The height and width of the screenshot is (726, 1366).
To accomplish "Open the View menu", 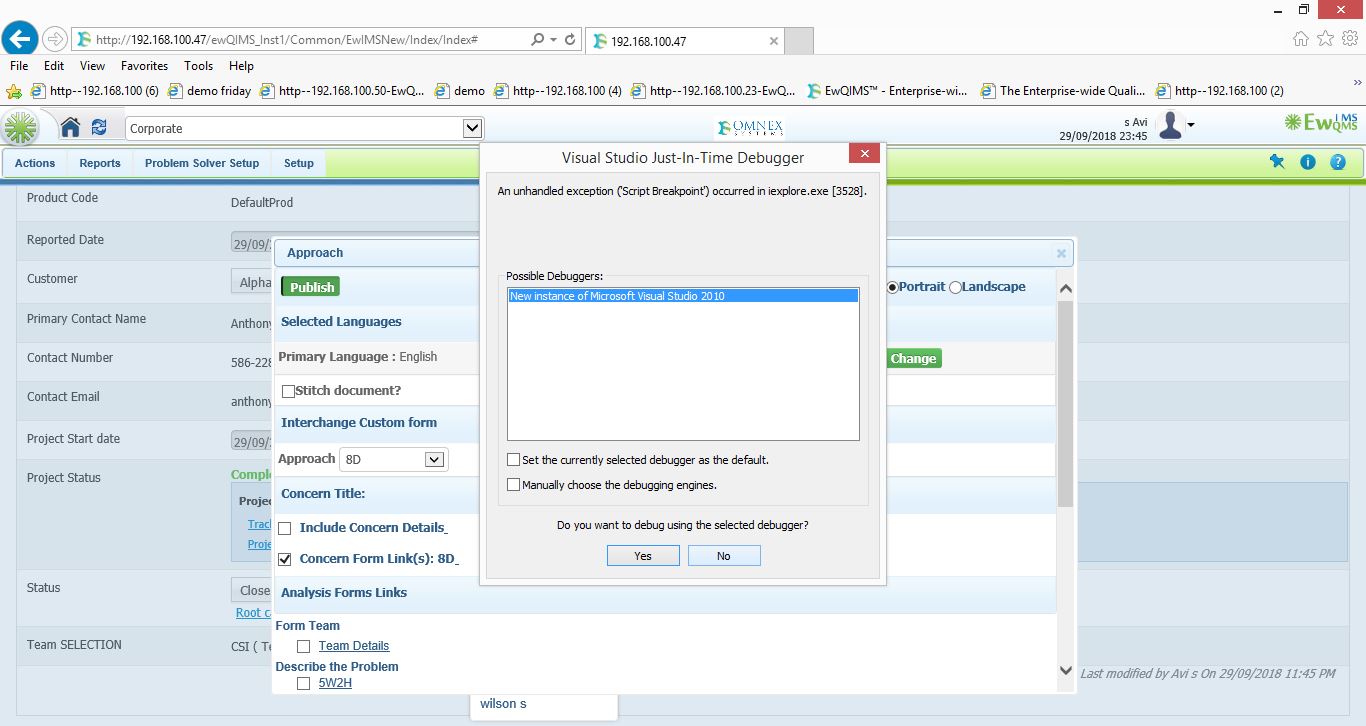I will (x=92, y=65).
